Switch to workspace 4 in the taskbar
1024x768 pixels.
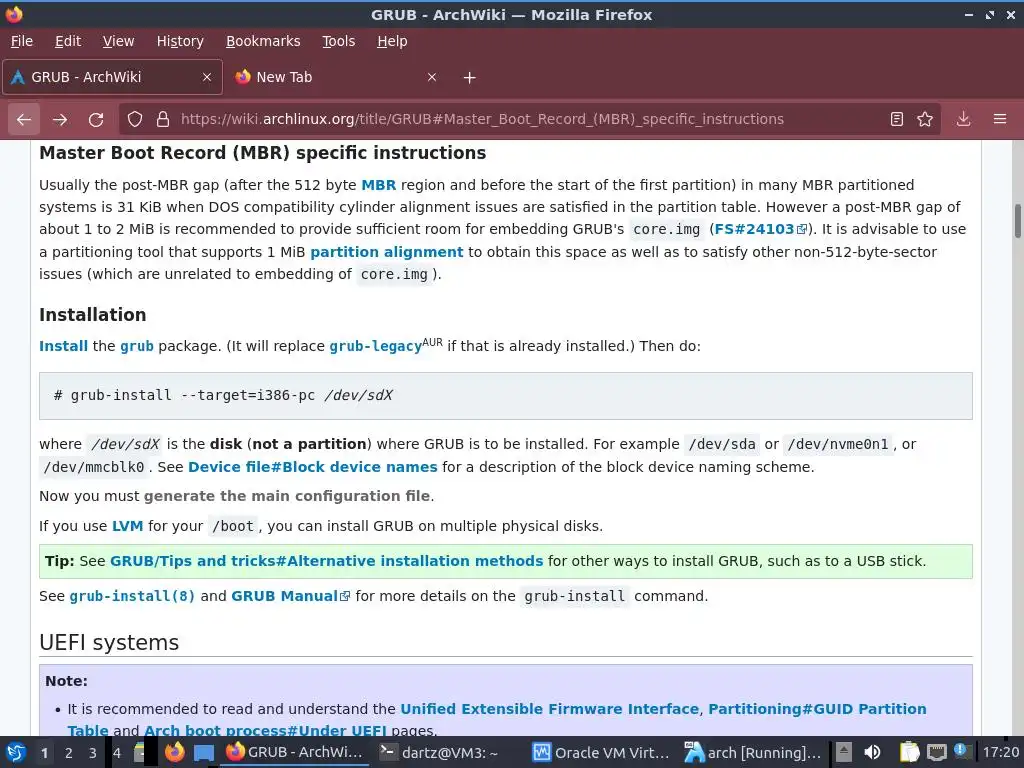[117, 753]
